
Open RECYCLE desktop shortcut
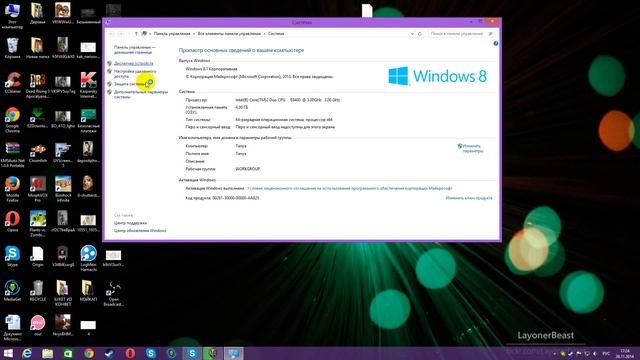tap(38, 291)
